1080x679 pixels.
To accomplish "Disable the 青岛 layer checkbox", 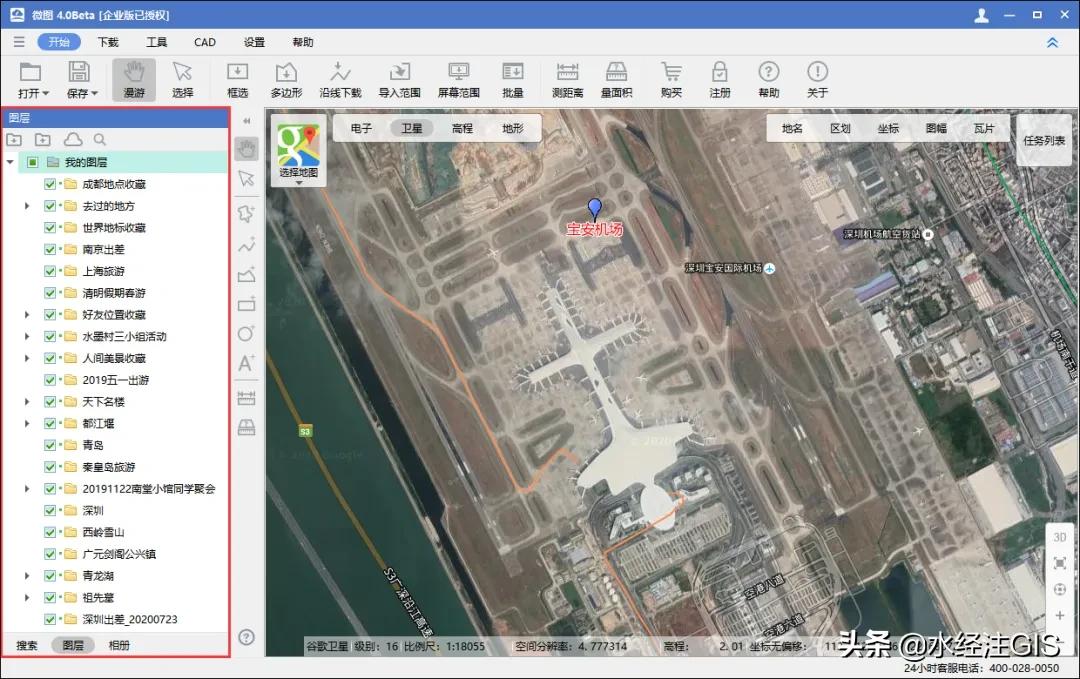I will click(48, 445).
